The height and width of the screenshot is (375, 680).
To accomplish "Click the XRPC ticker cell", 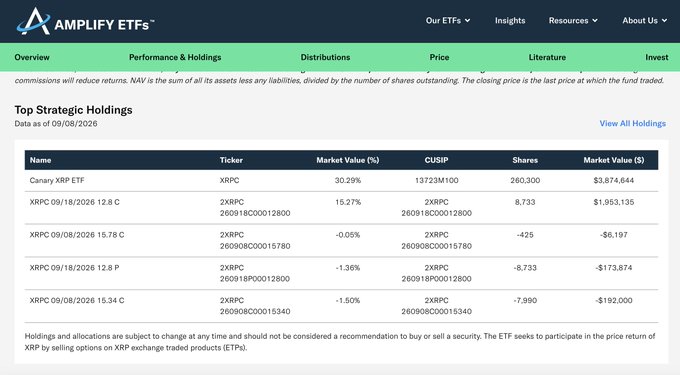I will pyautogui.click(x=229, y=180).
